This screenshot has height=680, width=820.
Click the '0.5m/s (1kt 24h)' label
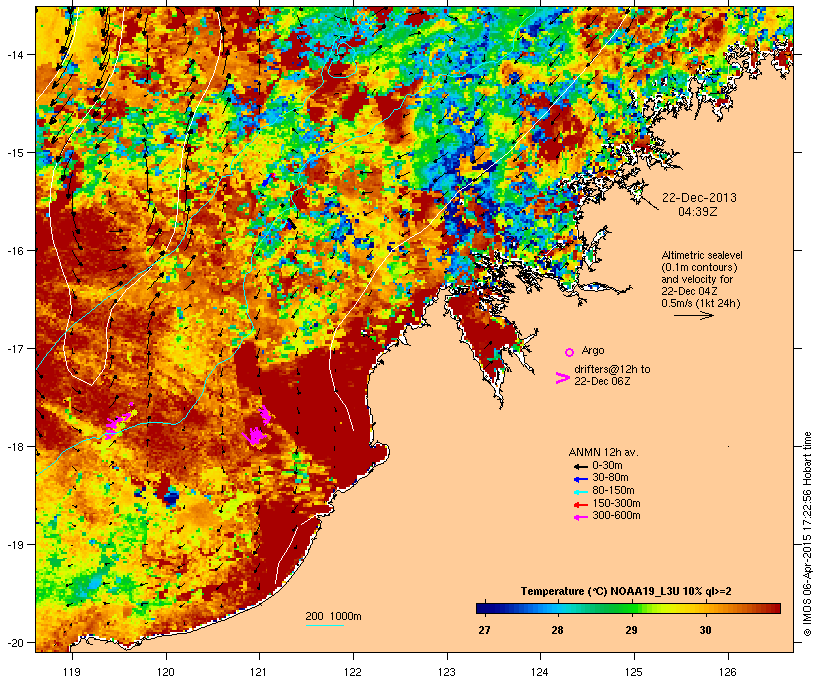701,303
